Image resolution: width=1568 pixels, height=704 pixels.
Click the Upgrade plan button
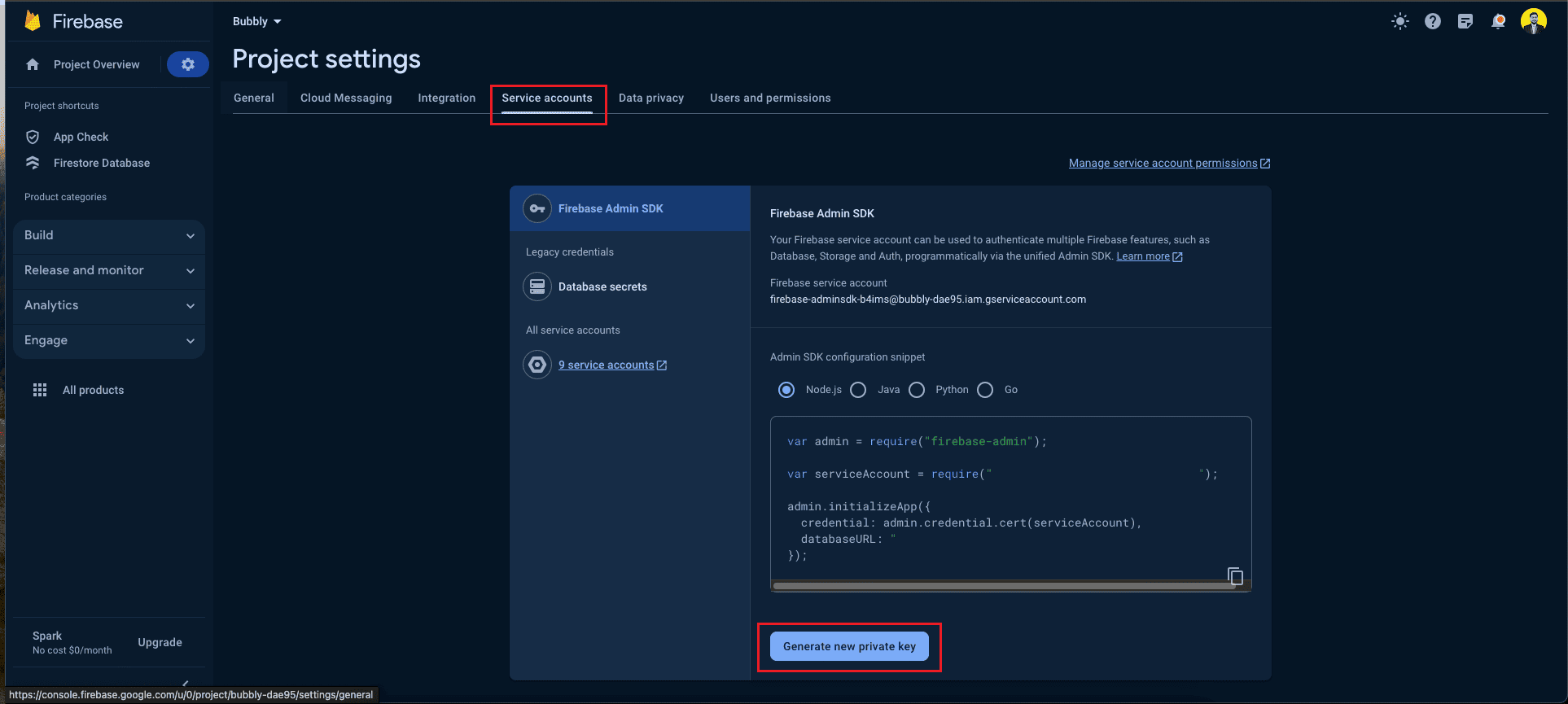pos(160,642)
